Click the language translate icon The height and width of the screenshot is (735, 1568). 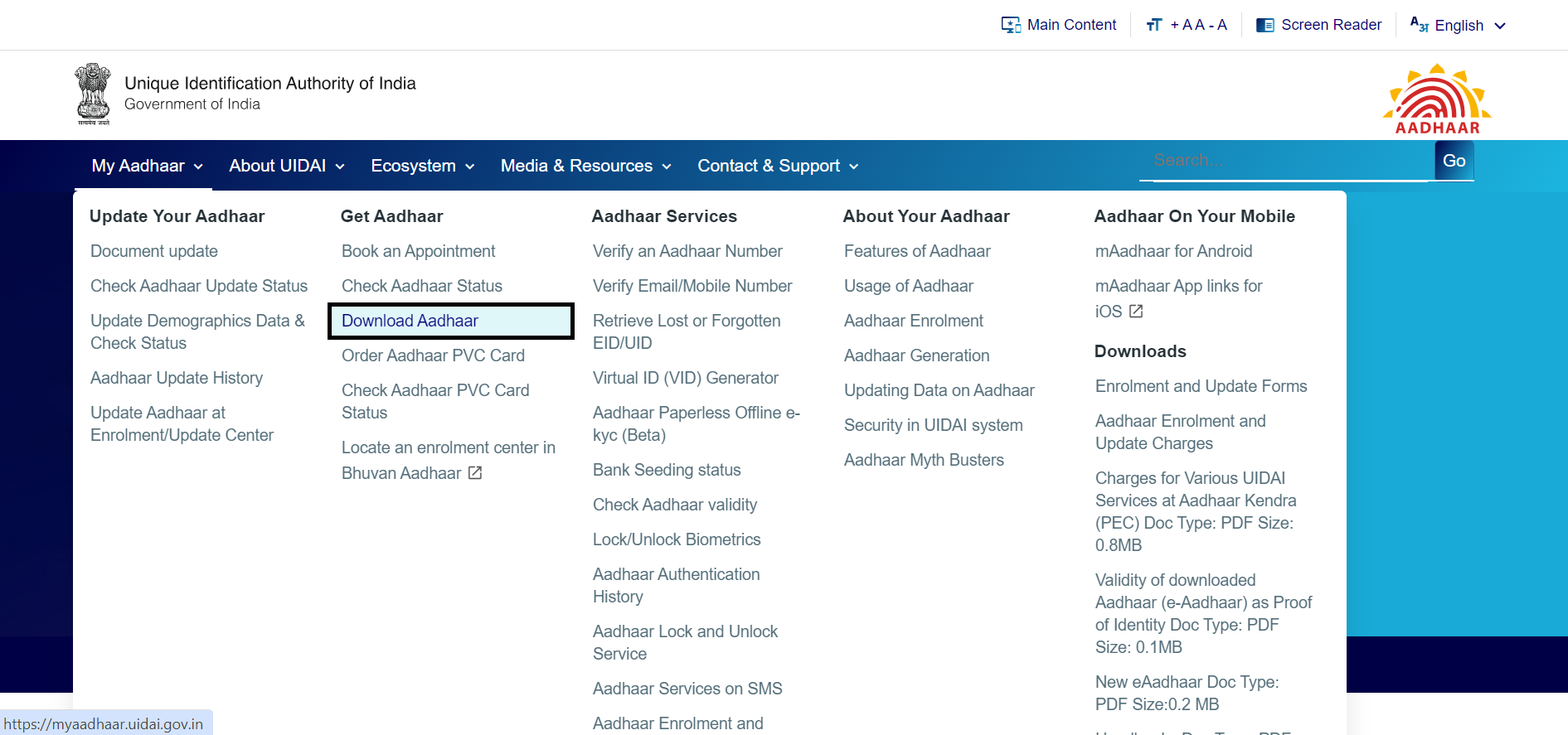1420,25
